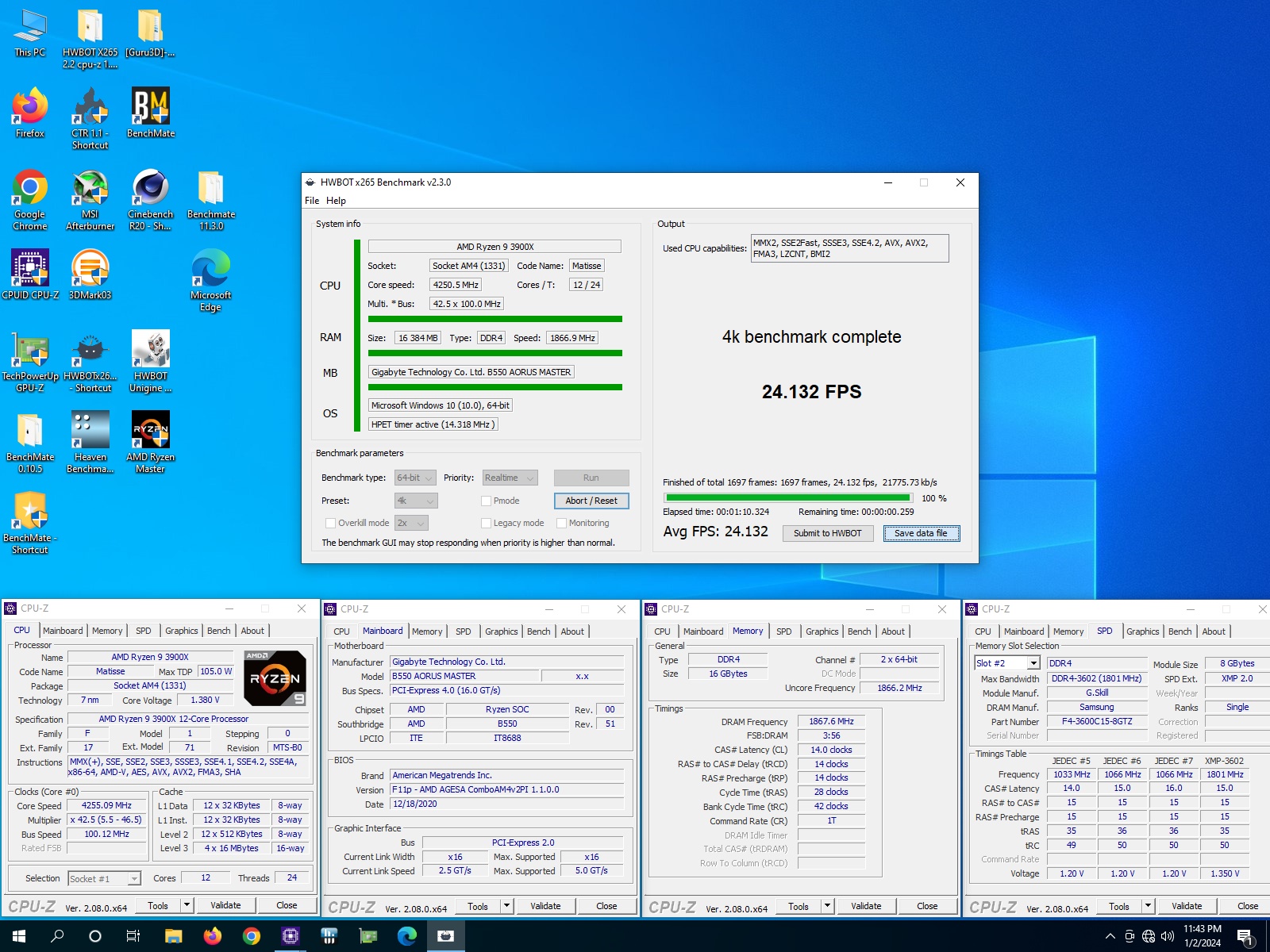This screenshot has width=1270, height=952.
Task: Click the AMD Ryzen 9 logo in CPU-Z
Action: (x=275, y=678)
